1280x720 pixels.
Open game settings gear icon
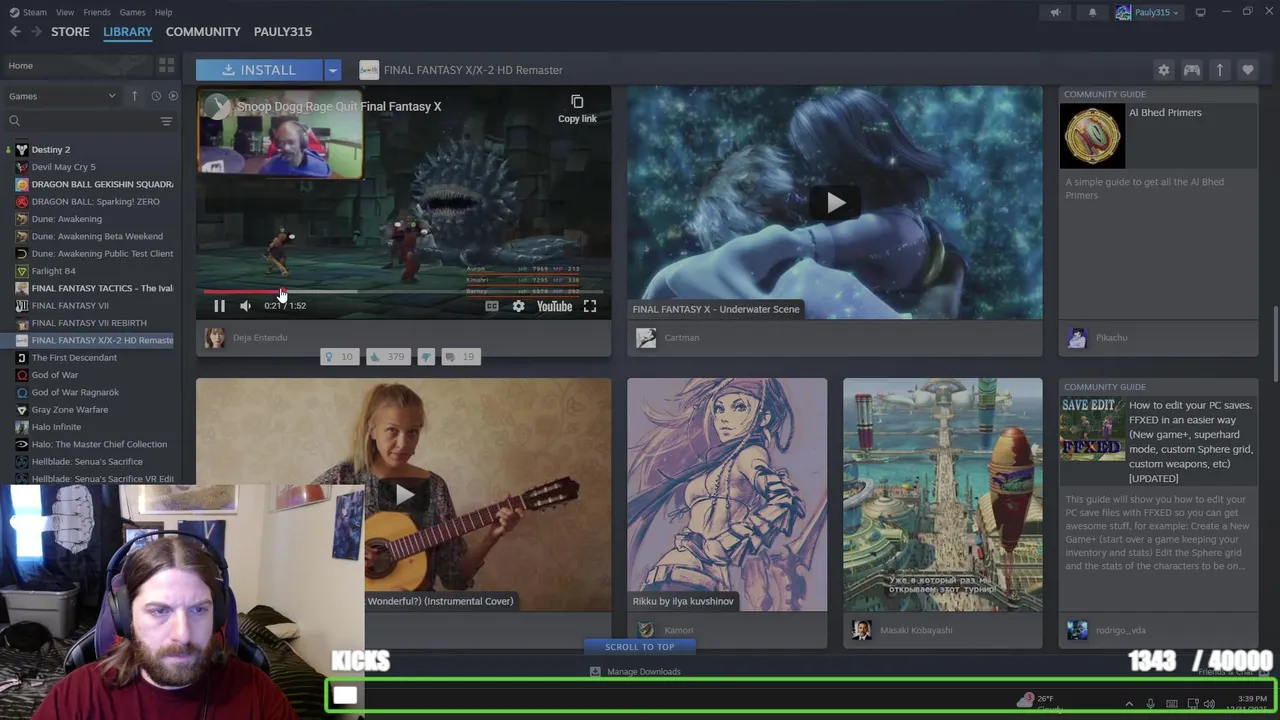pos(1163,70)
